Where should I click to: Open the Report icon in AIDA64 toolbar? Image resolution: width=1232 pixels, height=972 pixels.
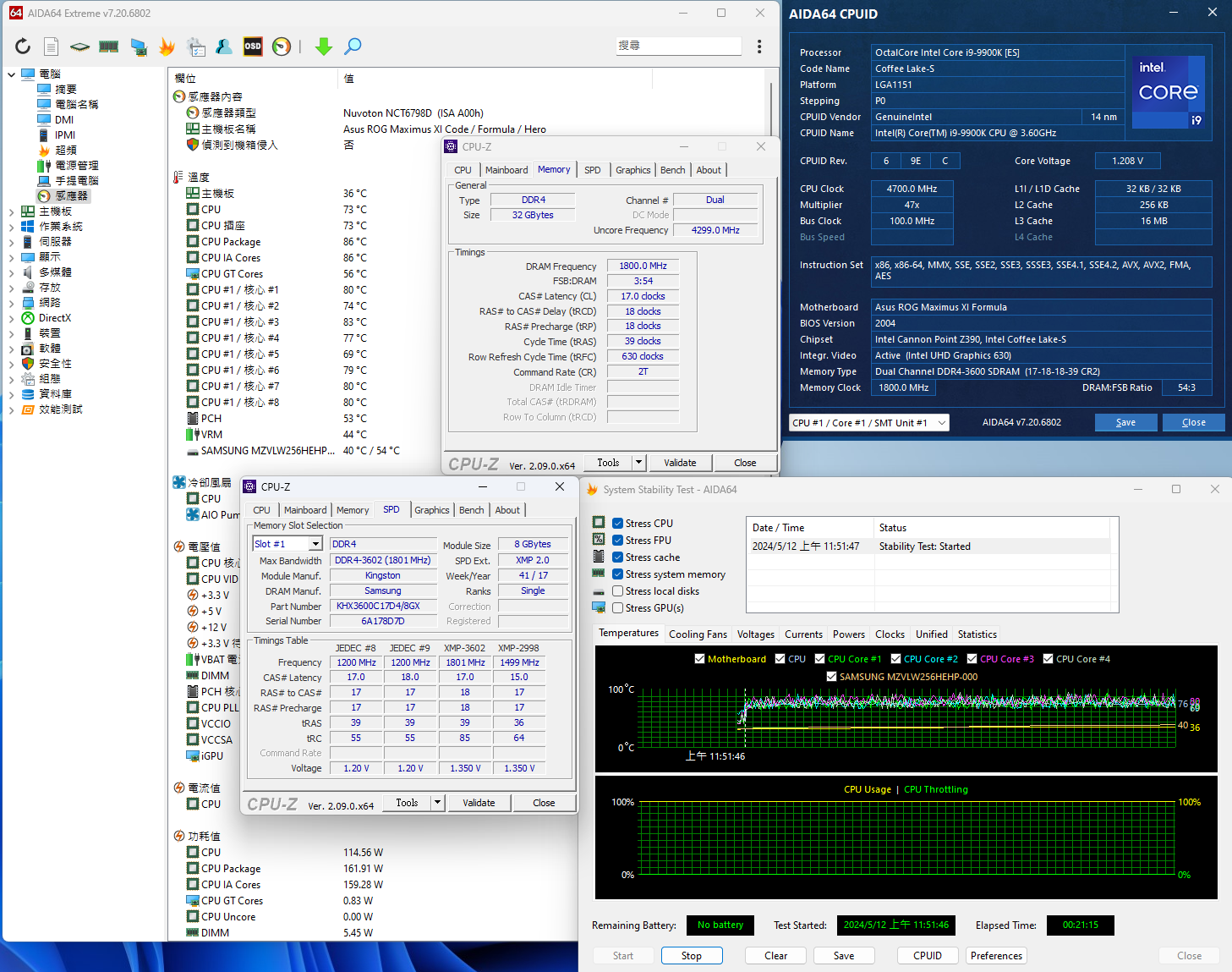pos(52,47)
